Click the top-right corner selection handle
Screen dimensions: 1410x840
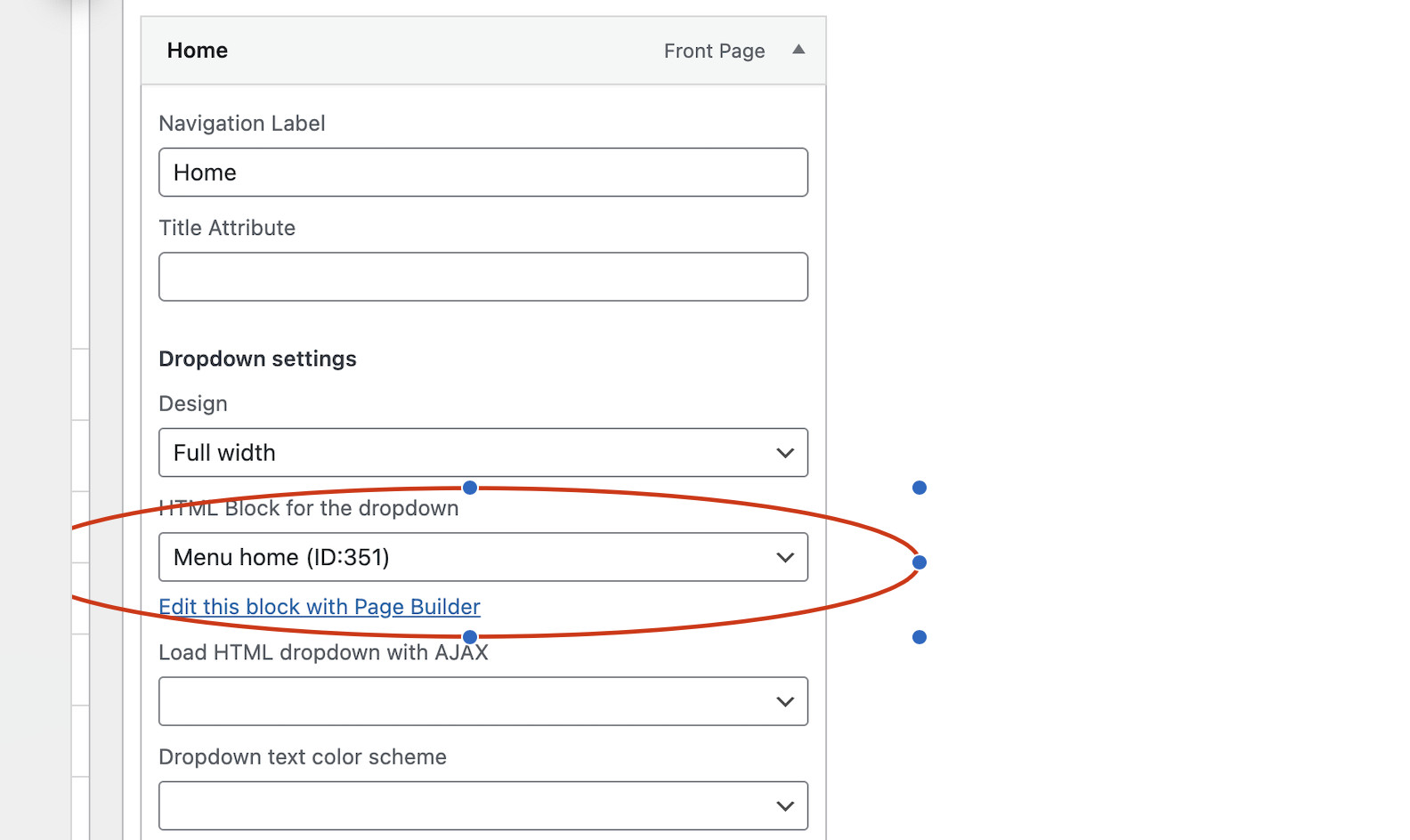[x=920, y=488]
